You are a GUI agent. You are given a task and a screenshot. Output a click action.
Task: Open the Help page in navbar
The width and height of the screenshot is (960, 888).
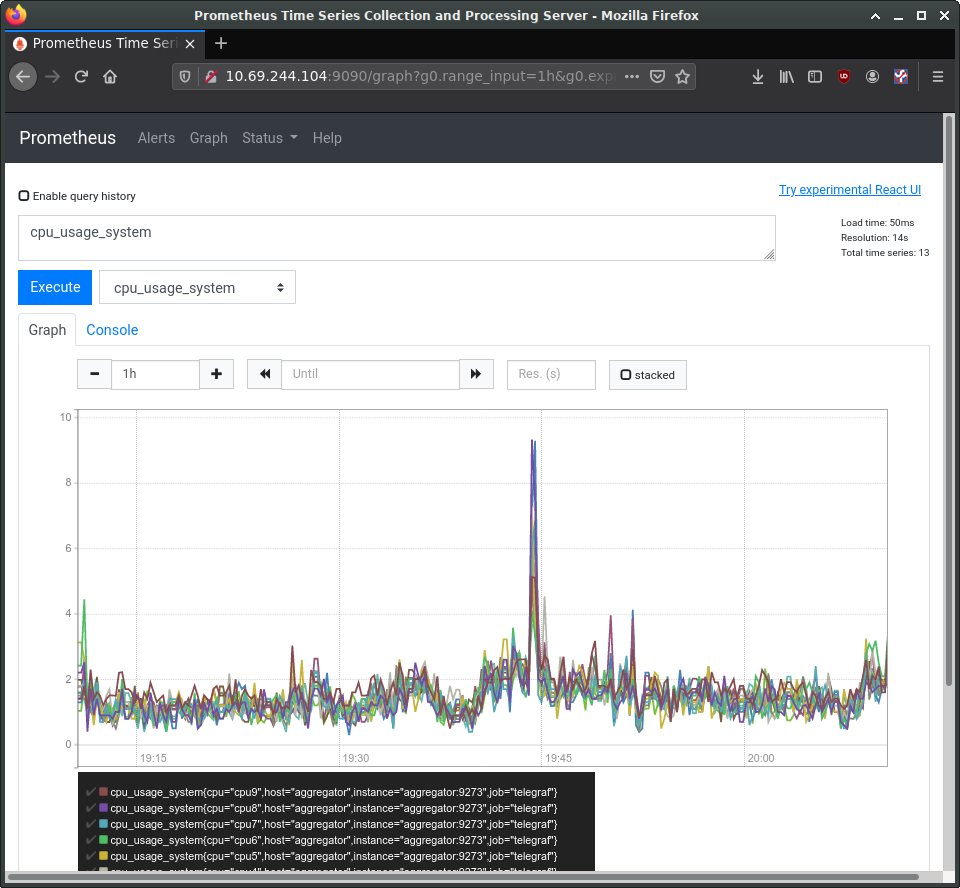coord(327,138)
